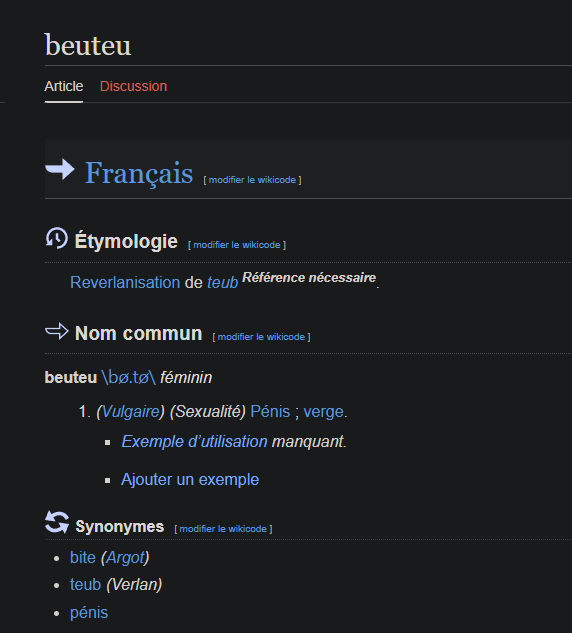Open the Article tab
This screenshot has width=572, height=633.
[x=64, y=86]
